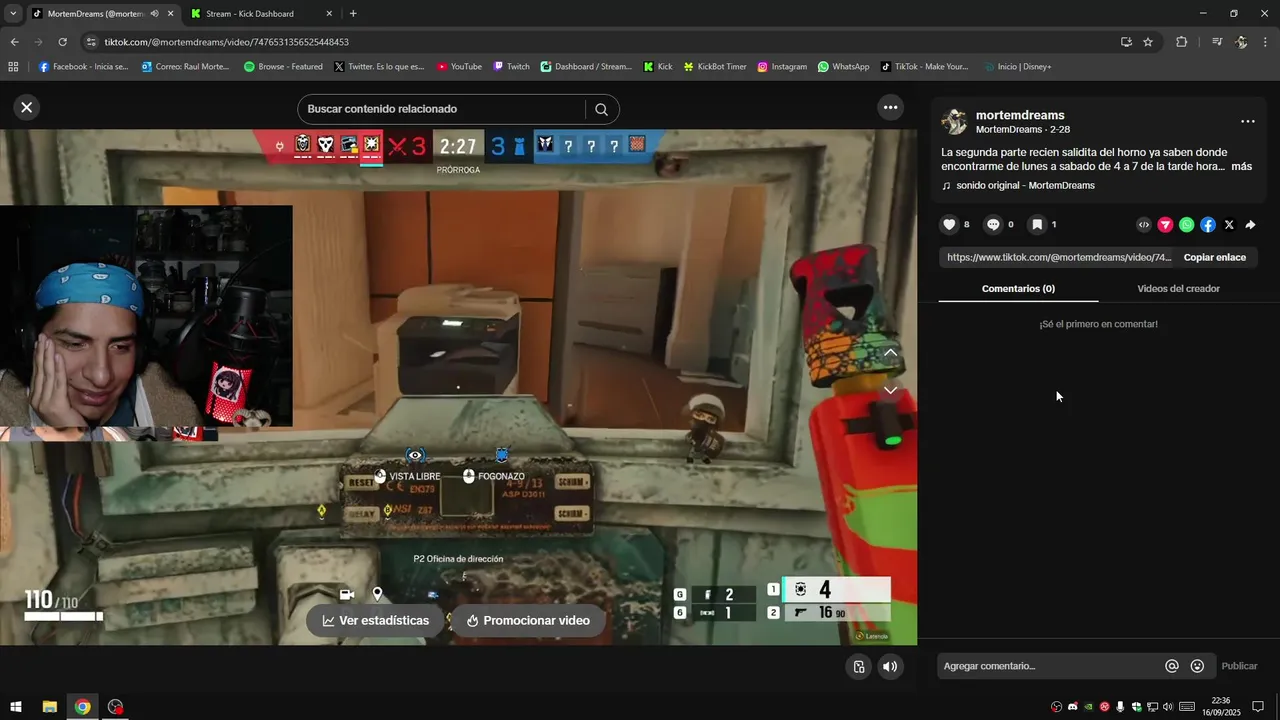Image resolution: width=1280 pixels, height=720 pixels.
Task: Click the Publicar button
Action: (x=1239, y=666)
